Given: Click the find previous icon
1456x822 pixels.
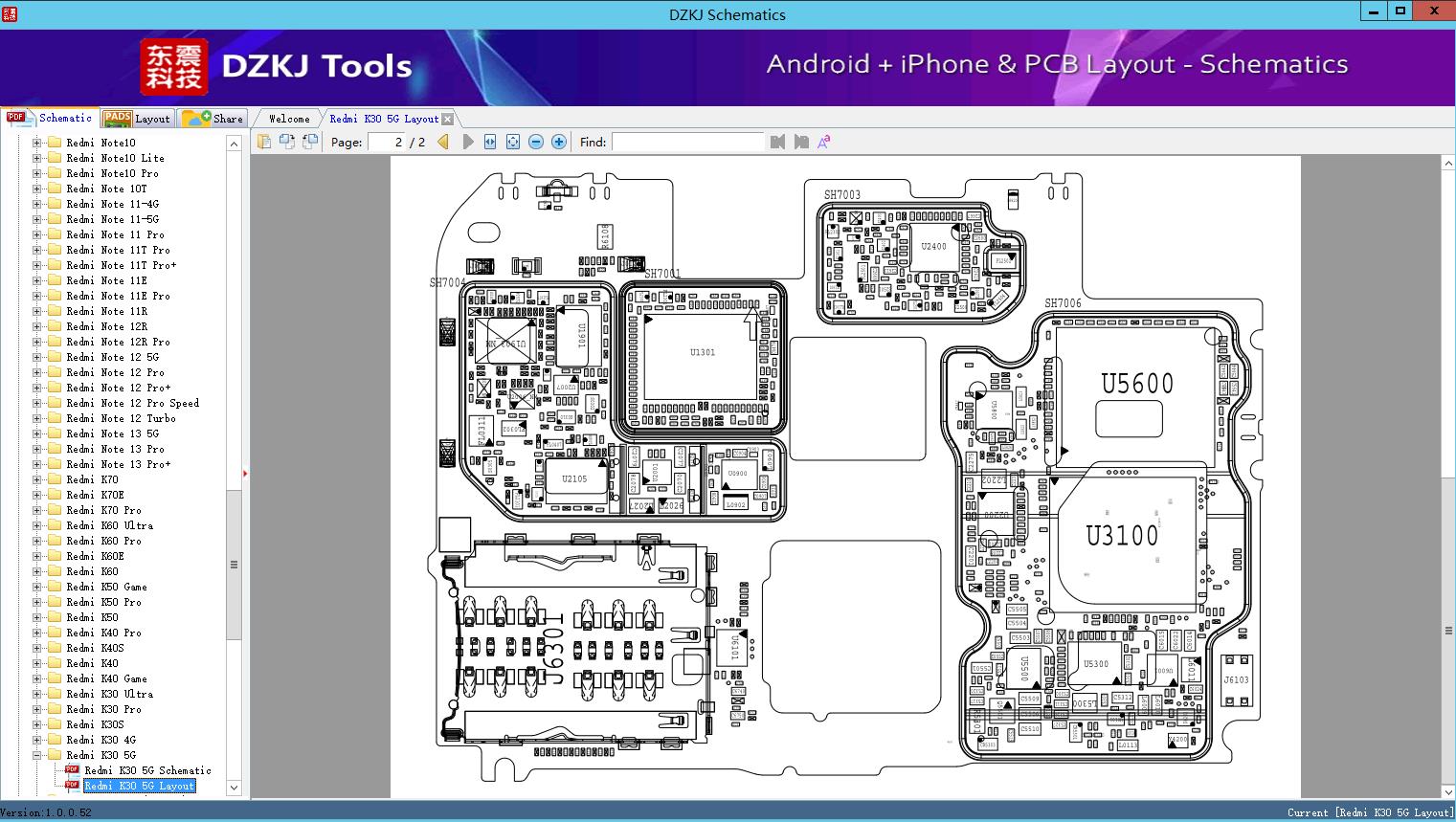Looking at the screenshot, I should click(777, 142).
